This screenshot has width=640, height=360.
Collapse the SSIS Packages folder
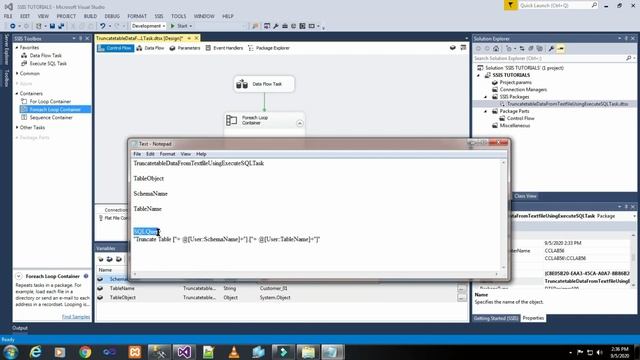pos(486,97)
